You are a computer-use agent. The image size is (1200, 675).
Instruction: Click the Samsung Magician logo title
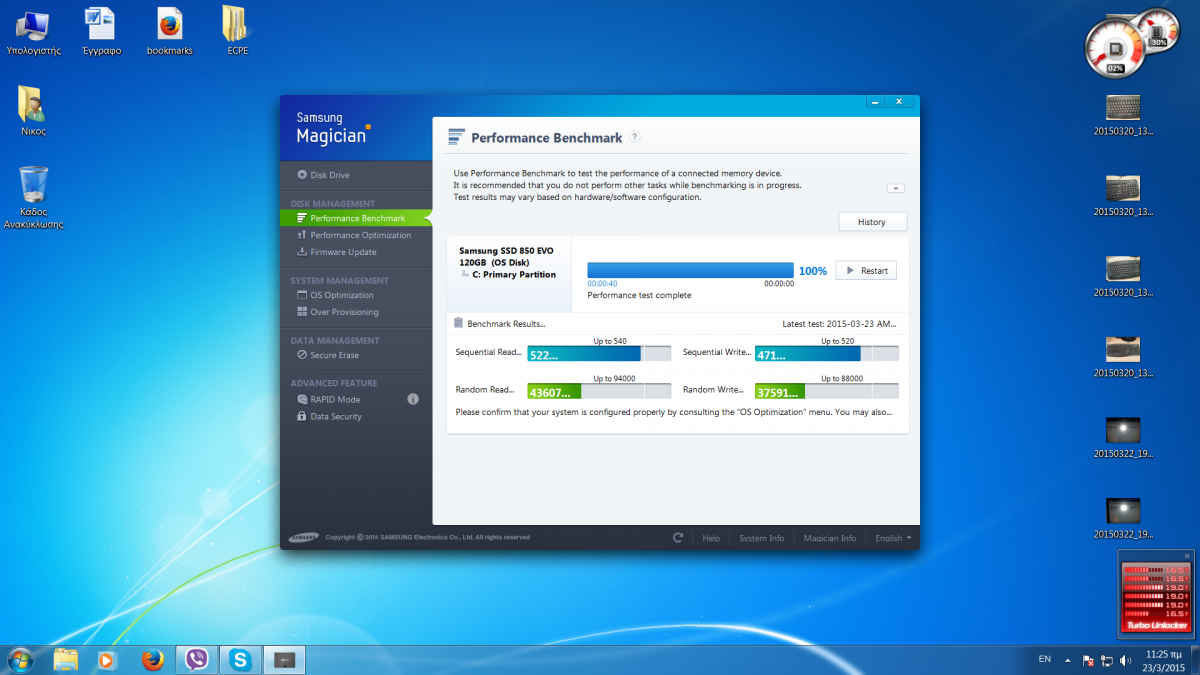point(333,128)
